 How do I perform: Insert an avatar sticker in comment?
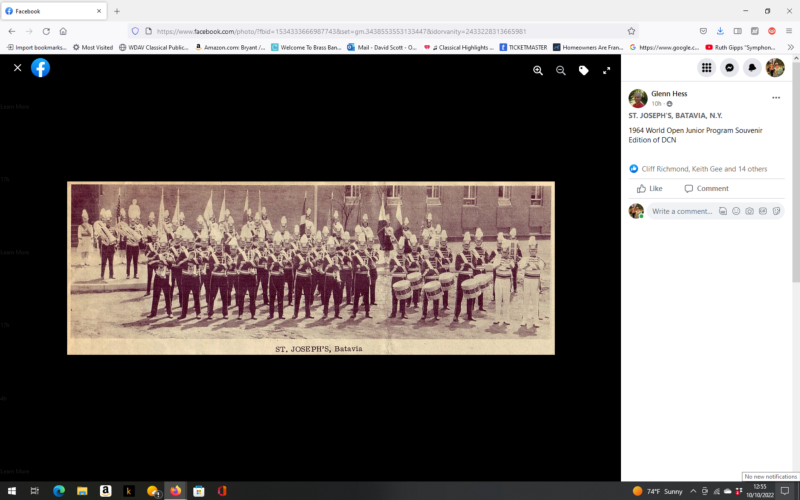click(723, 211)
